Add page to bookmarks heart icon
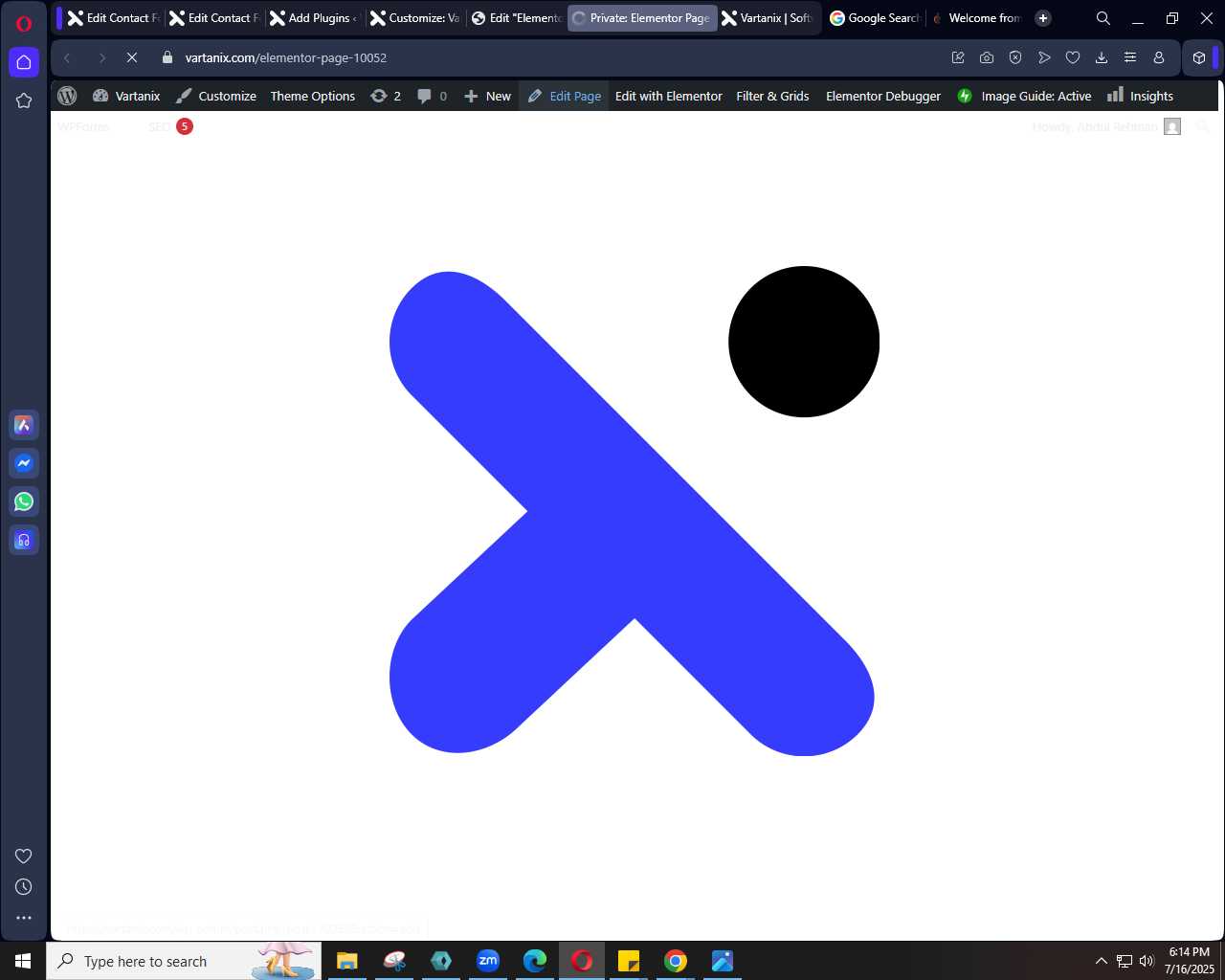1225x980 pixels. (1073, 57)
